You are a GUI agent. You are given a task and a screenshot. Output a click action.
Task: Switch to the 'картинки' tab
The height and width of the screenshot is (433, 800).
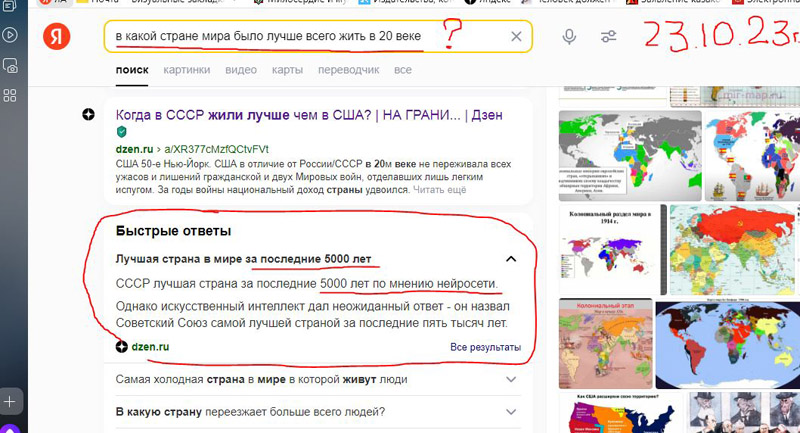[186, 70]
